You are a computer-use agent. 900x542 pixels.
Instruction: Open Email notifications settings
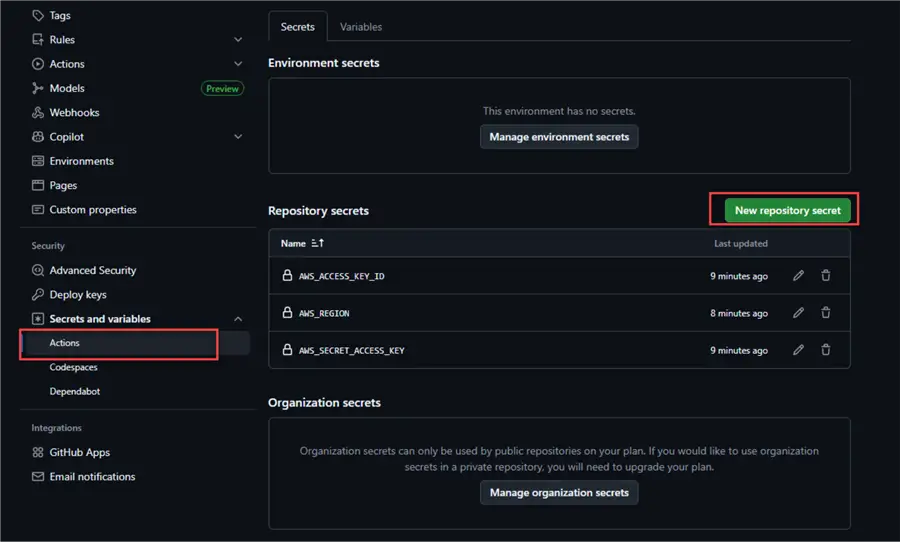[x=92, y=477]
